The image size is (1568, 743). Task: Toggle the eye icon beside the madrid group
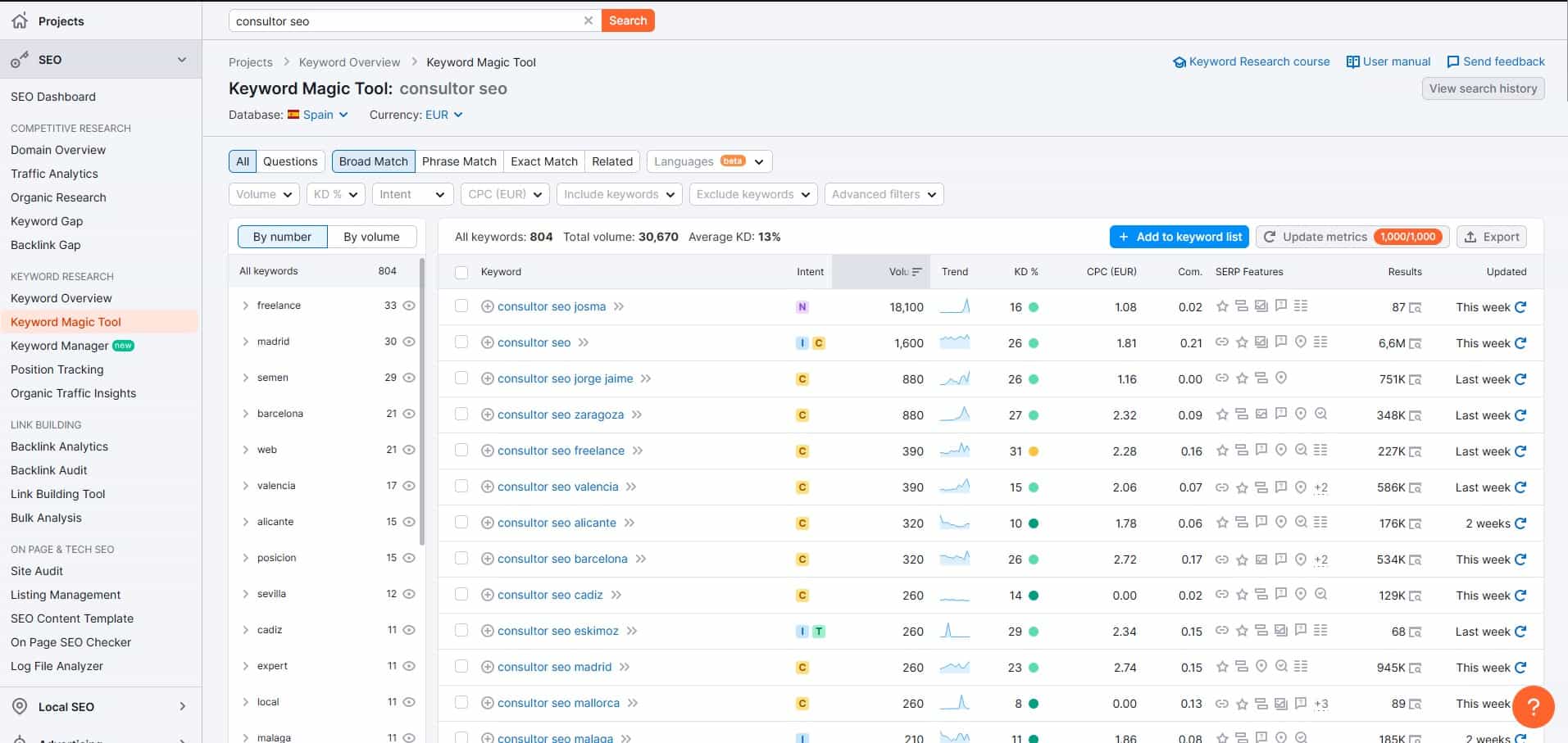click(408, 341)
